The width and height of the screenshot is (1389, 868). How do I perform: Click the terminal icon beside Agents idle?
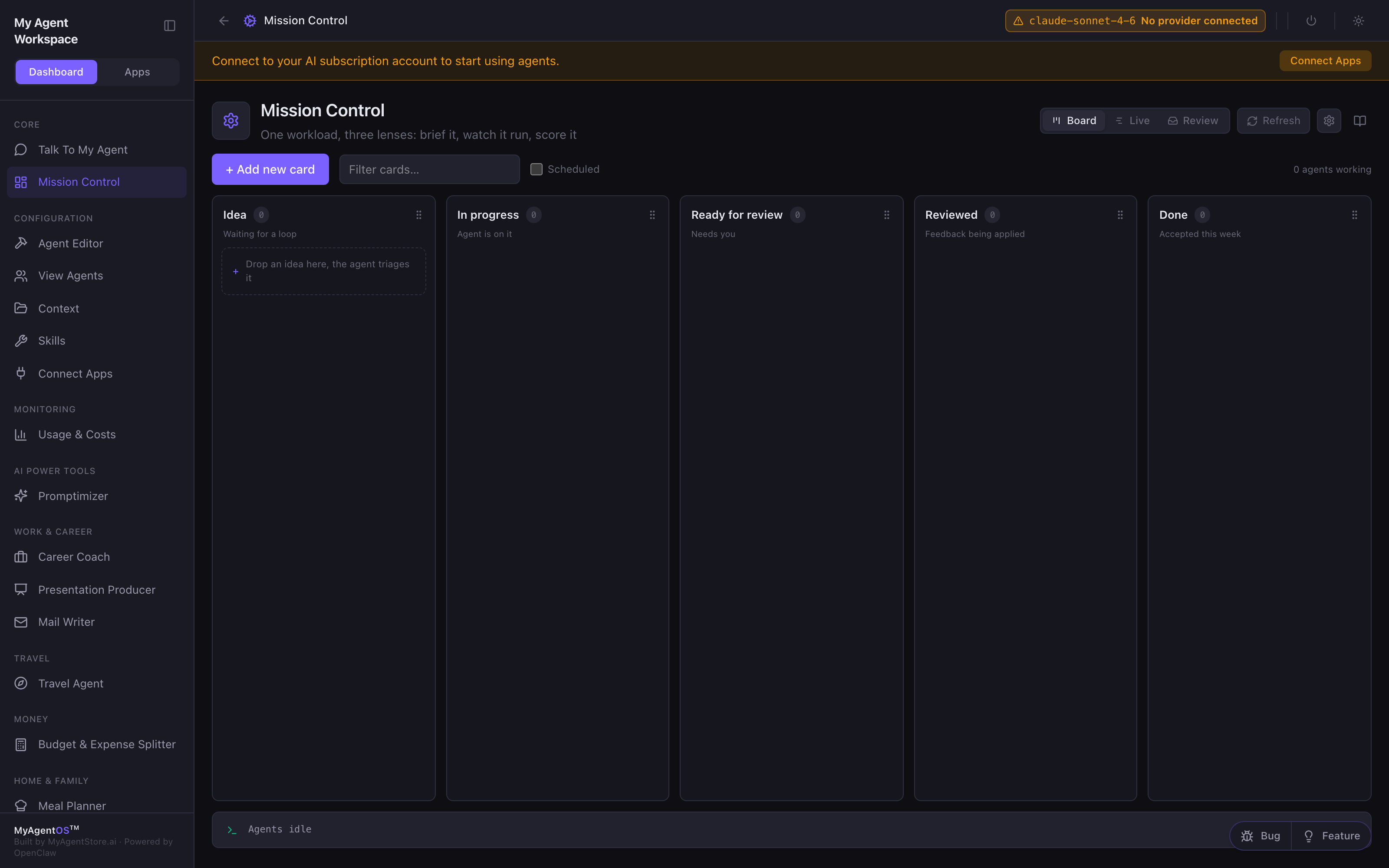click(232, 829)
